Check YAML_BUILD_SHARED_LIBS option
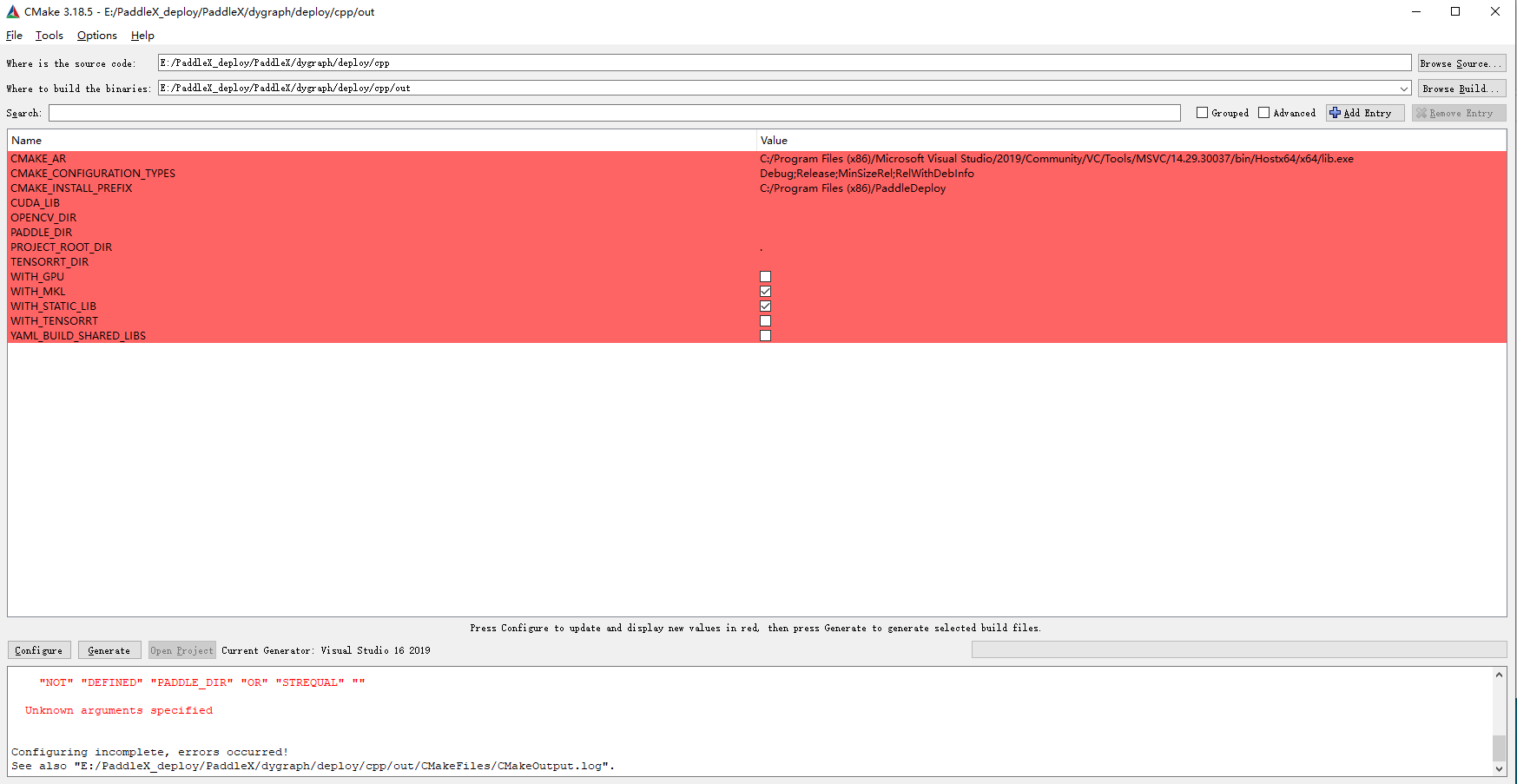1517x784 pixels. 765,336
